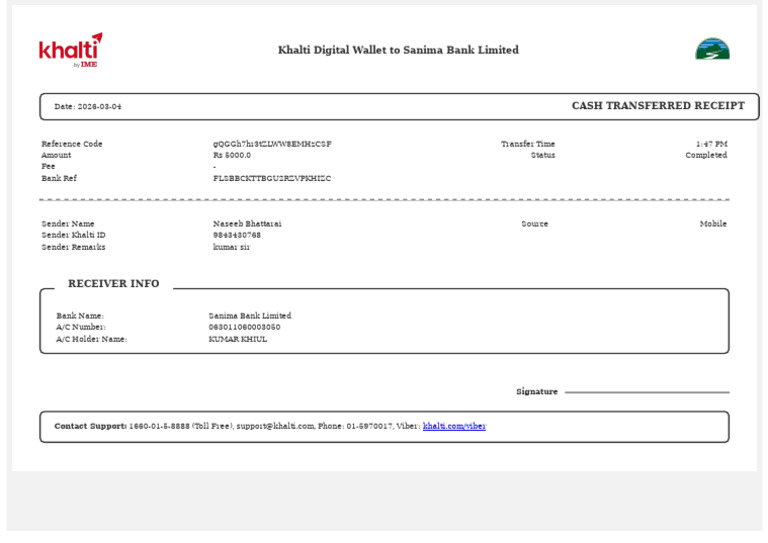Select the Sender Khalti ID number value
The width and height of the screenshot is (768, 543).
pyautogui.click(x=237, y=235)
